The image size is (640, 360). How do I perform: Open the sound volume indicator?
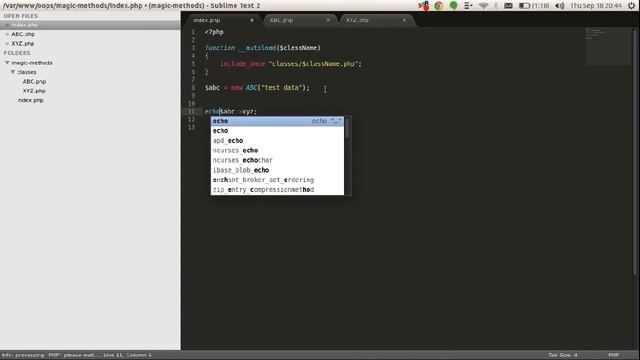[560, 6]
